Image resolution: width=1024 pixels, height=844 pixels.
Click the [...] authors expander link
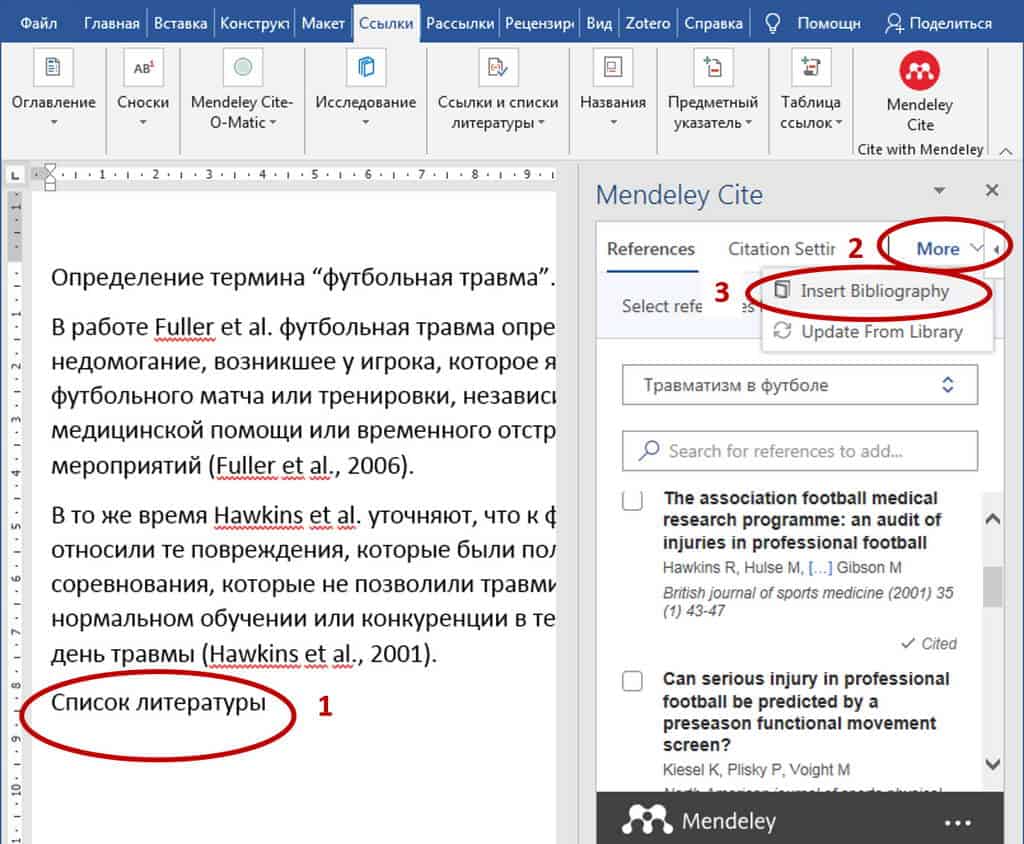tap(820, 568)
